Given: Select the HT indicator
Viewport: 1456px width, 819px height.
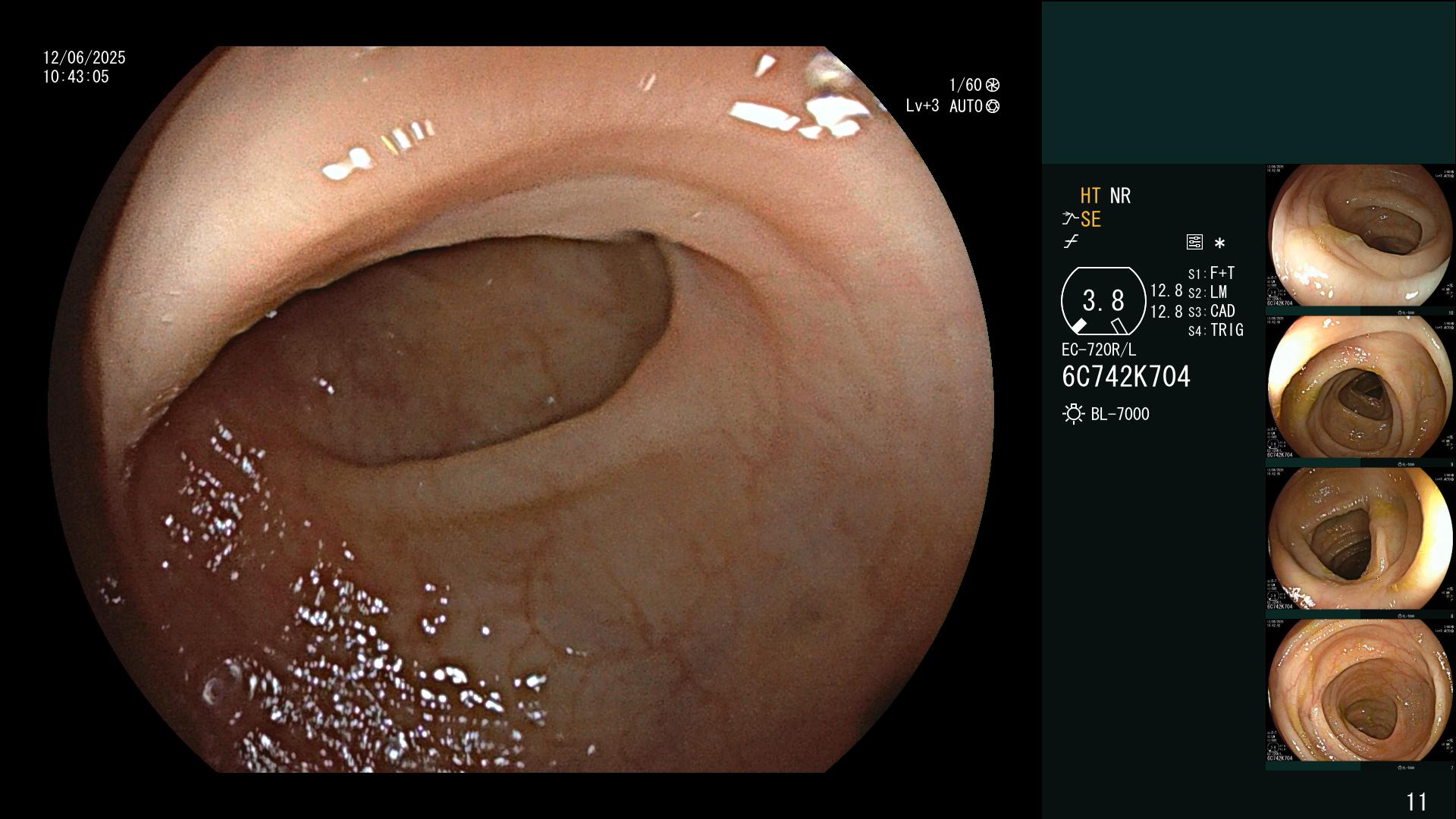Looking at the screenshot, I should point(1090,196).
